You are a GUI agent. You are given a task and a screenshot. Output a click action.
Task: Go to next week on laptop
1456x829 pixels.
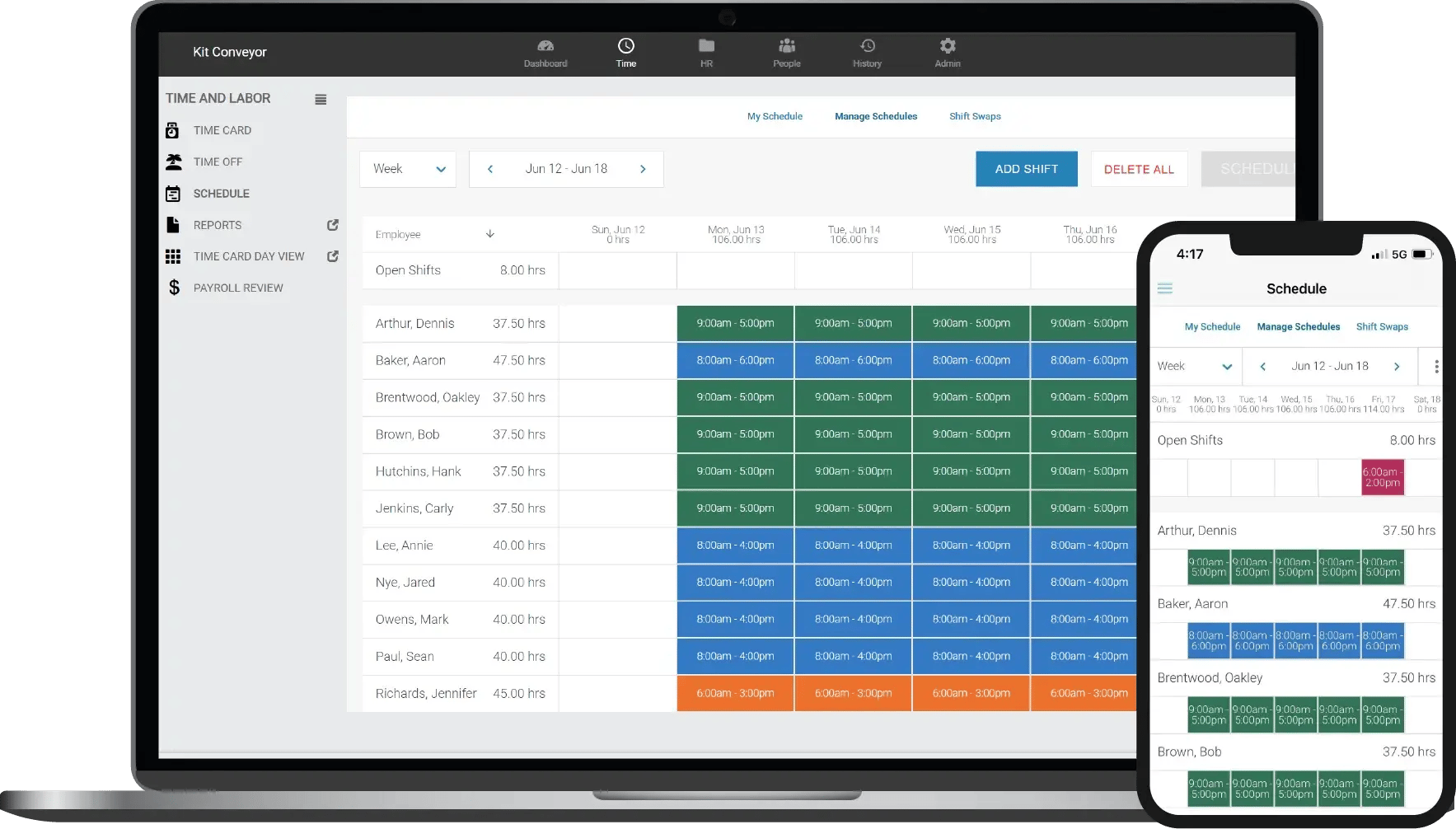[x=643, y=169]
